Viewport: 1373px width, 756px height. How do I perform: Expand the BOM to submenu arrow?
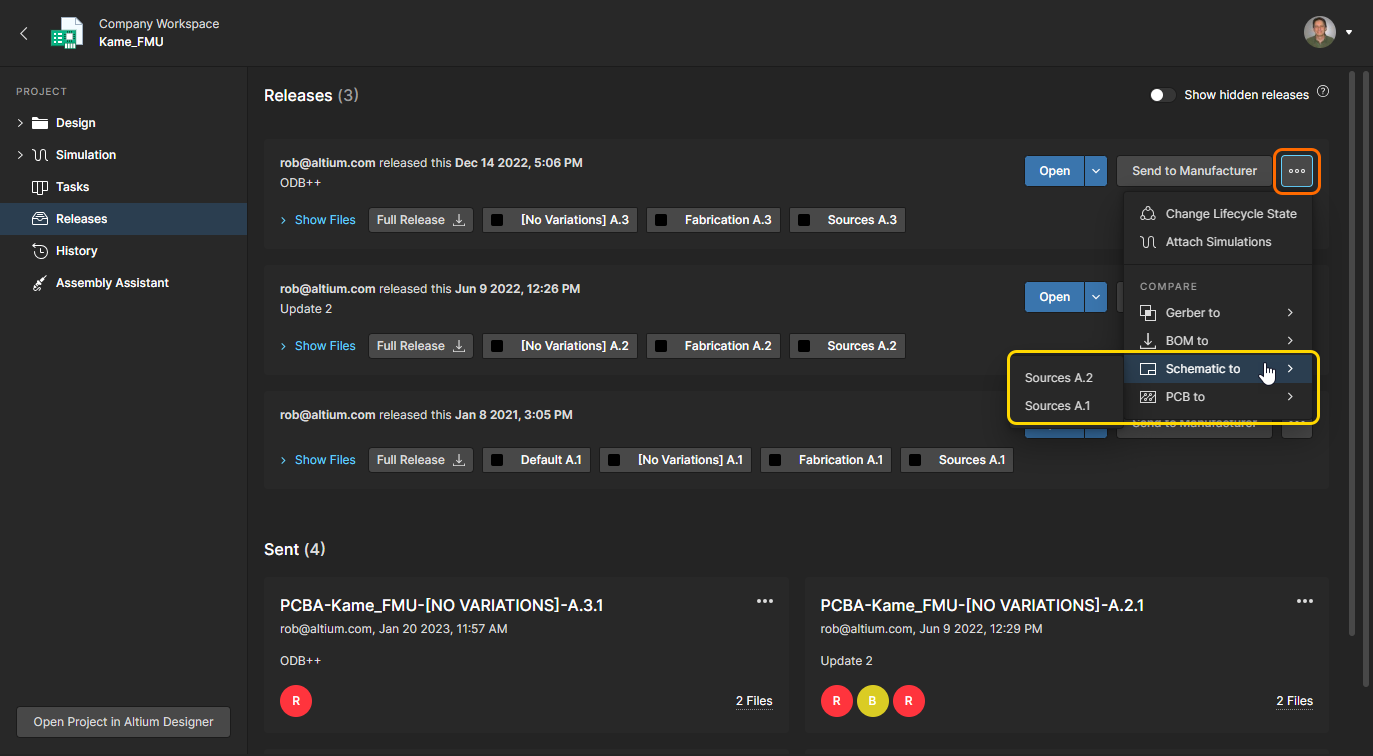tap(1291, 341)
